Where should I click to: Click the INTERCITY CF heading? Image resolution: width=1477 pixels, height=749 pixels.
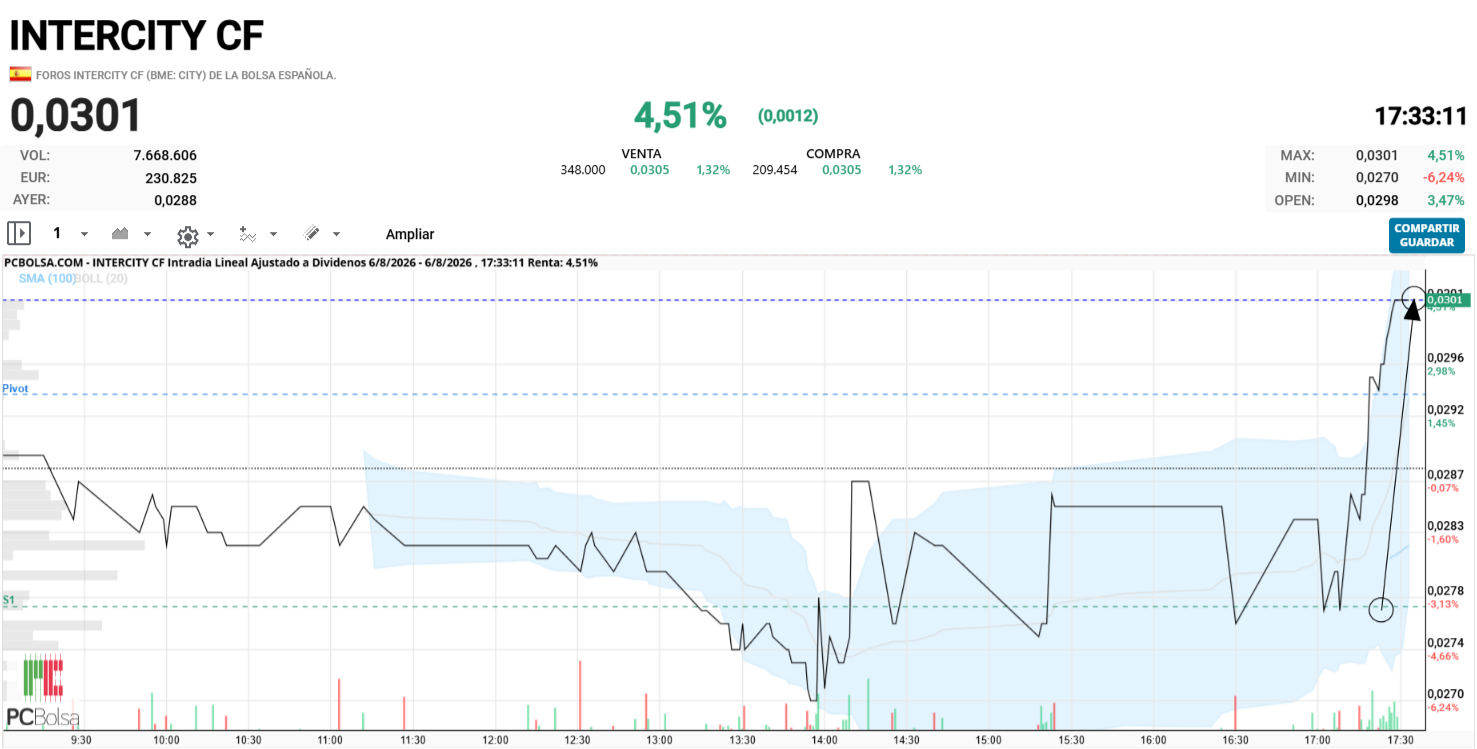pyautogui.click(x=137, y=36)
